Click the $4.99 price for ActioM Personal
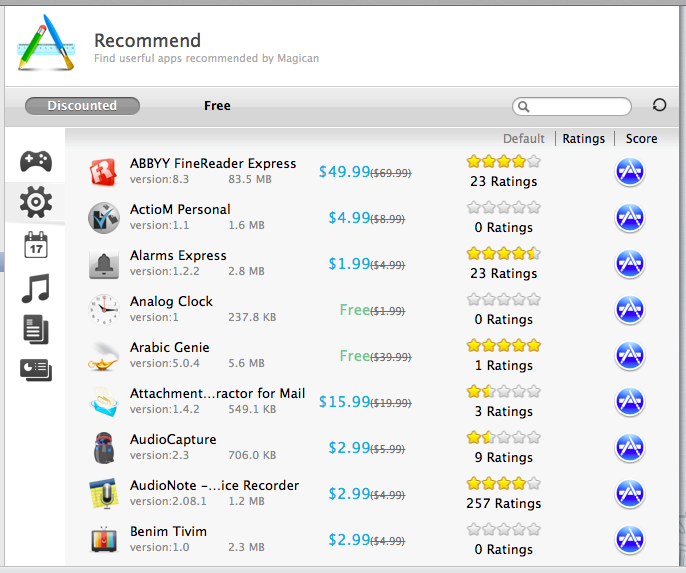This screenshot has width=686, height=573. tap(350, 218)
